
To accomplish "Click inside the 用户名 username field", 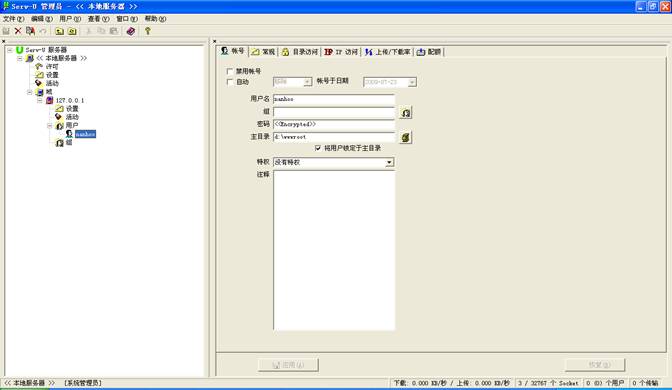I will [x=333, y=99].
